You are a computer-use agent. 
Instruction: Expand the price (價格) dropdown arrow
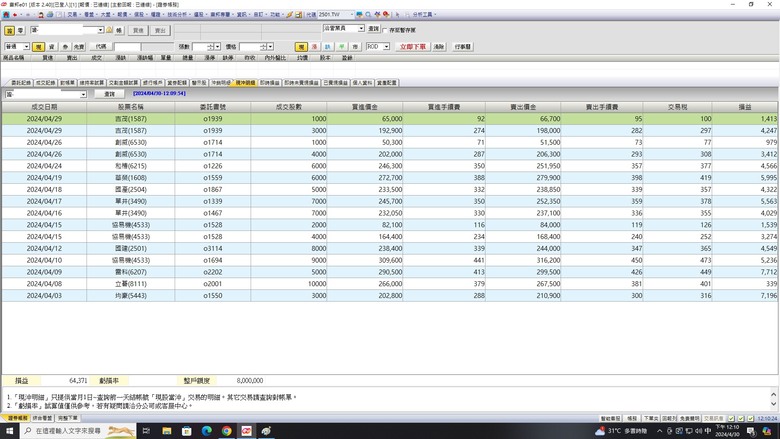point(271,47)
